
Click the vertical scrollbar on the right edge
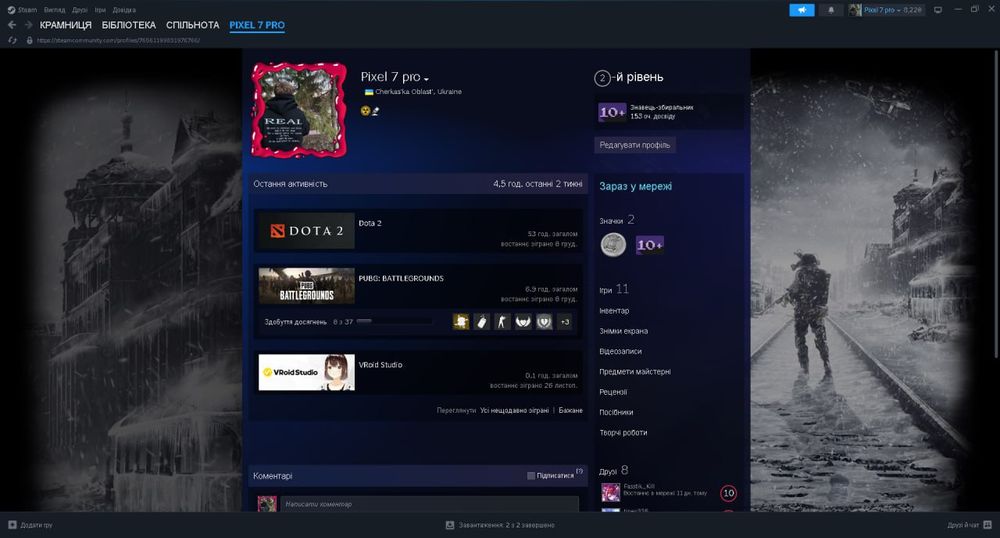996,204
